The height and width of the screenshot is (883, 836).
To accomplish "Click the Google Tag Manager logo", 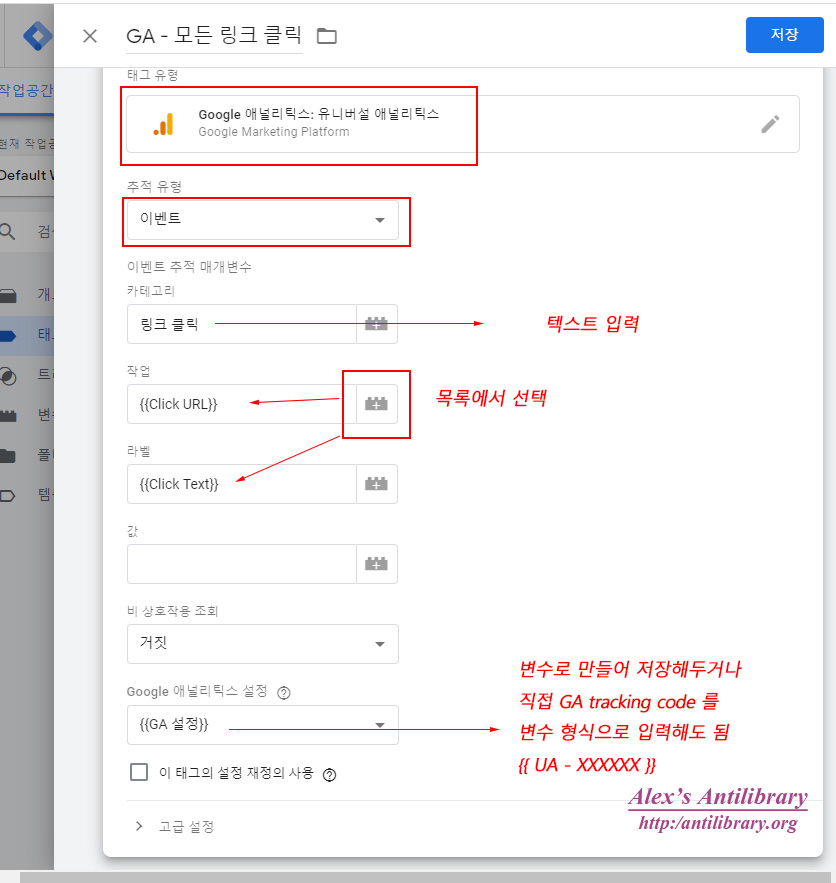I will click(37, 35).
